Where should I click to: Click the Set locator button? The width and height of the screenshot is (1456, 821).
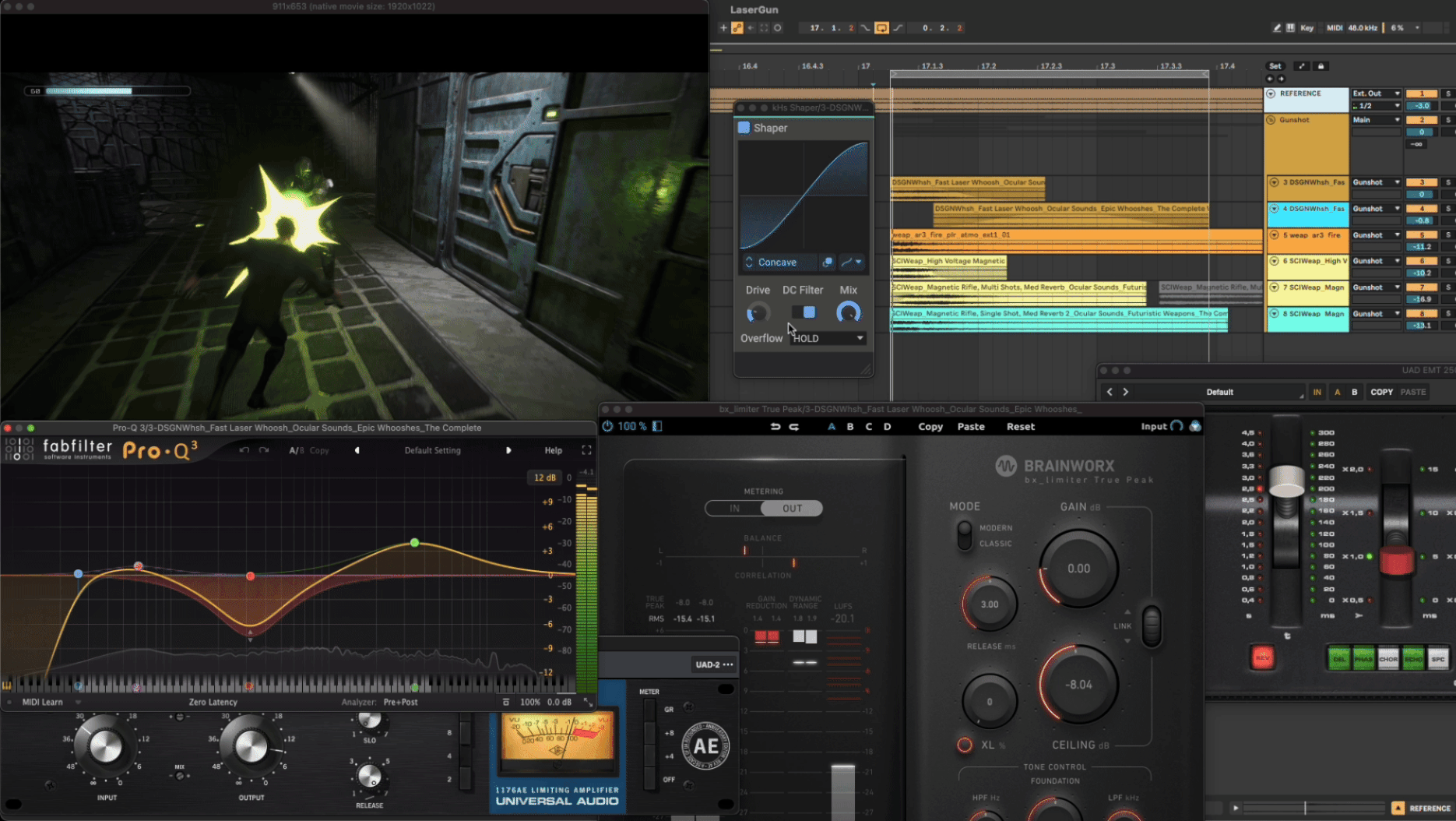1275,66
